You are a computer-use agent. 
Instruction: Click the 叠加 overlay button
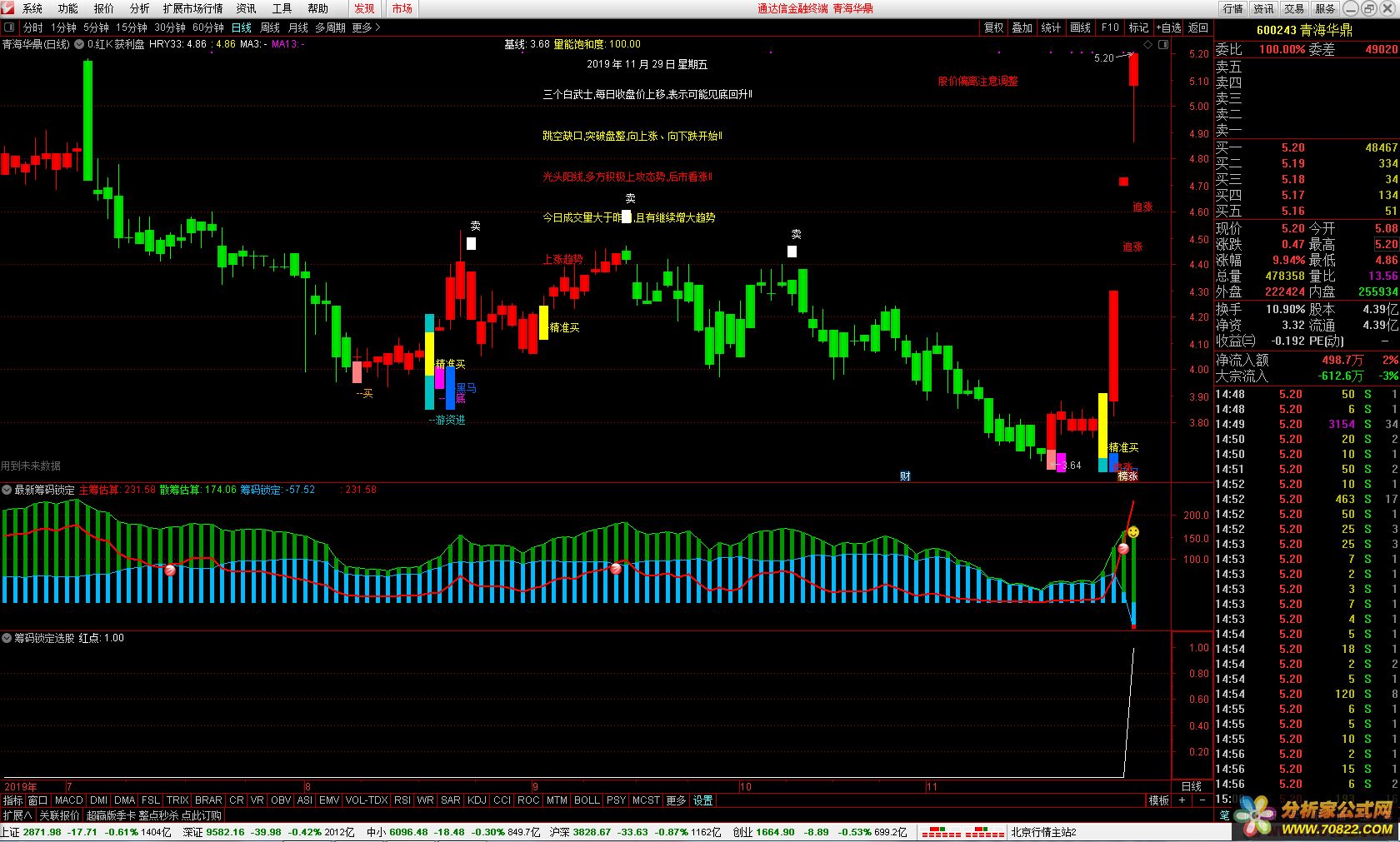point(1022,27)
